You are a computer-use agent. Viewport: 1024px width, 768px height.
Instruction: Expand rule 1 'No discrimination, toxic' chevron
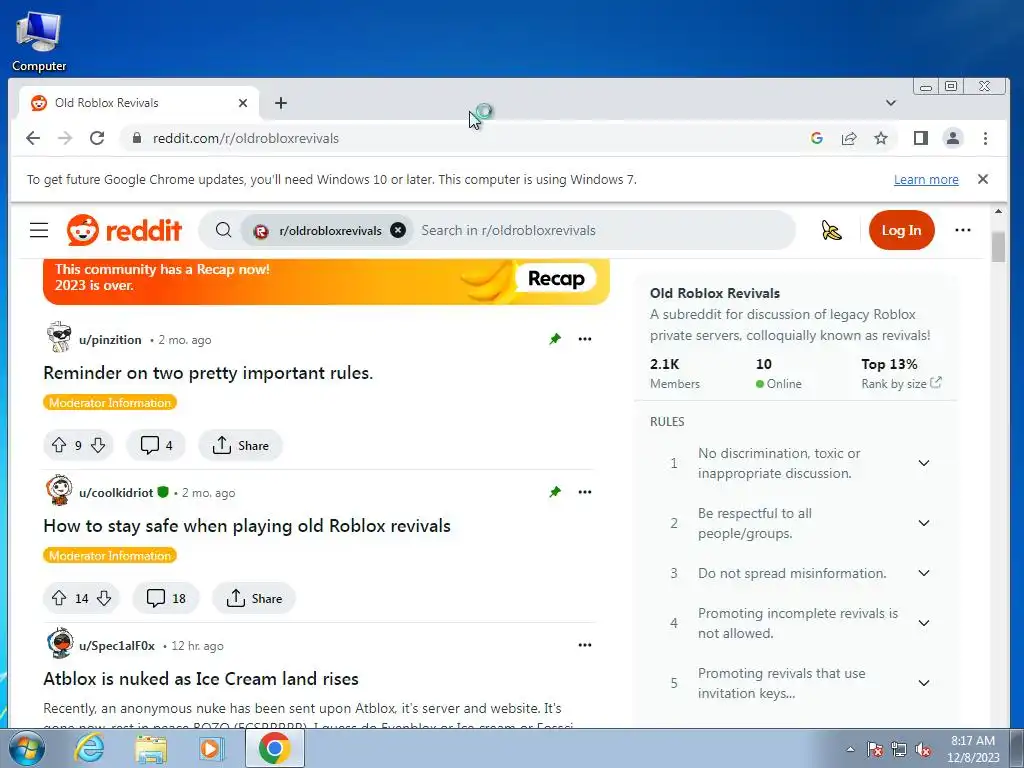[x=923, y=463]
